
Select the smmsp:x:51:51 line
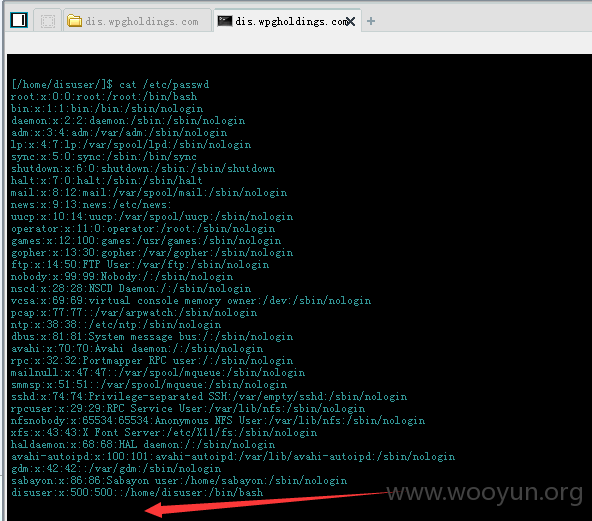click(149, 385)
